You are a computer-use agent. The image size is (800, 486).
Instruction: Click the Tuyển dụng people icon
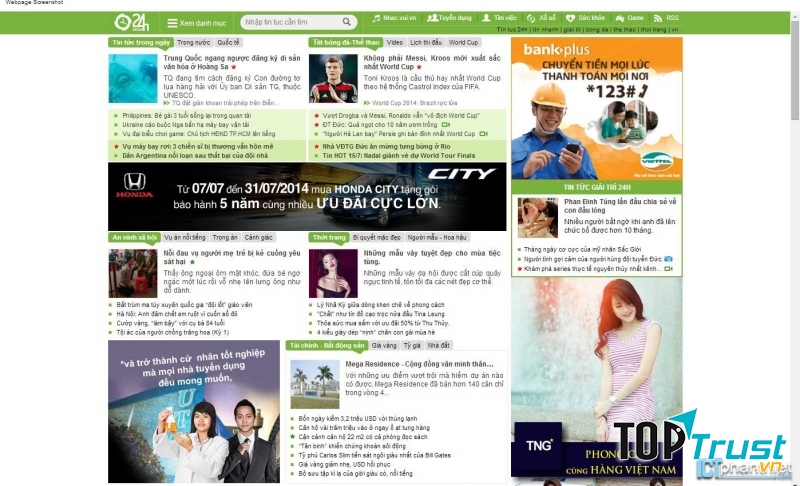[x=432, y=18]
